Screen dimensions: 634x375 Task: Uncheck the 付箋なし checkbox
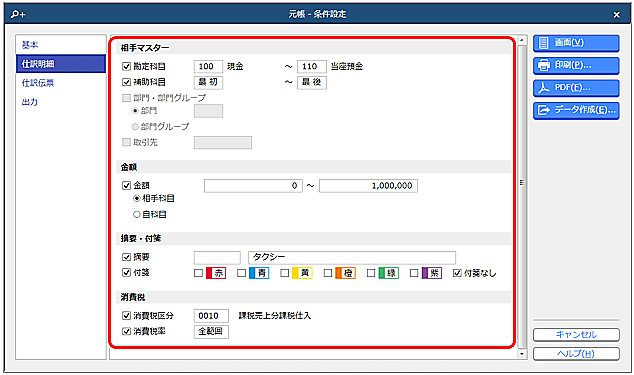tap(457, 273)
